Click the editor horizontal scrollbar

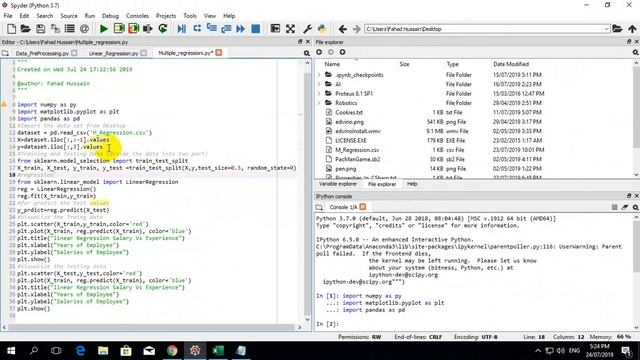[151, 327]
